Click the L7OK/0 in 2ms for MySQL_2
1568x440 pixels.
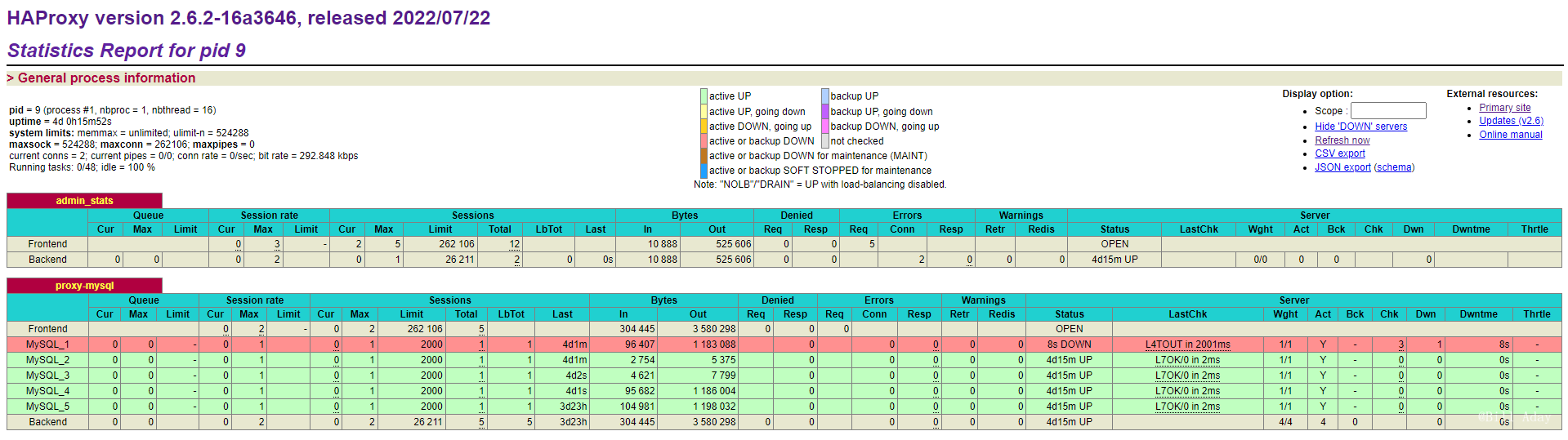tap(1187, 360)
